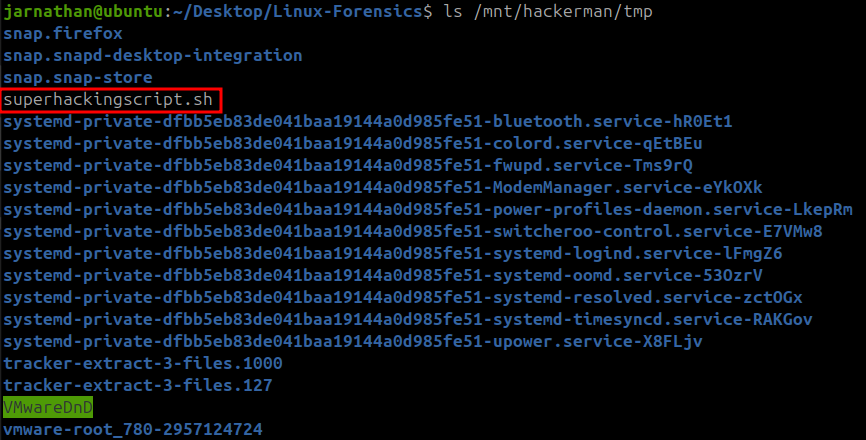Screen dimensions: 866x440
Task: Click the superhackingscript.sh file name
Action: [108, 100]
